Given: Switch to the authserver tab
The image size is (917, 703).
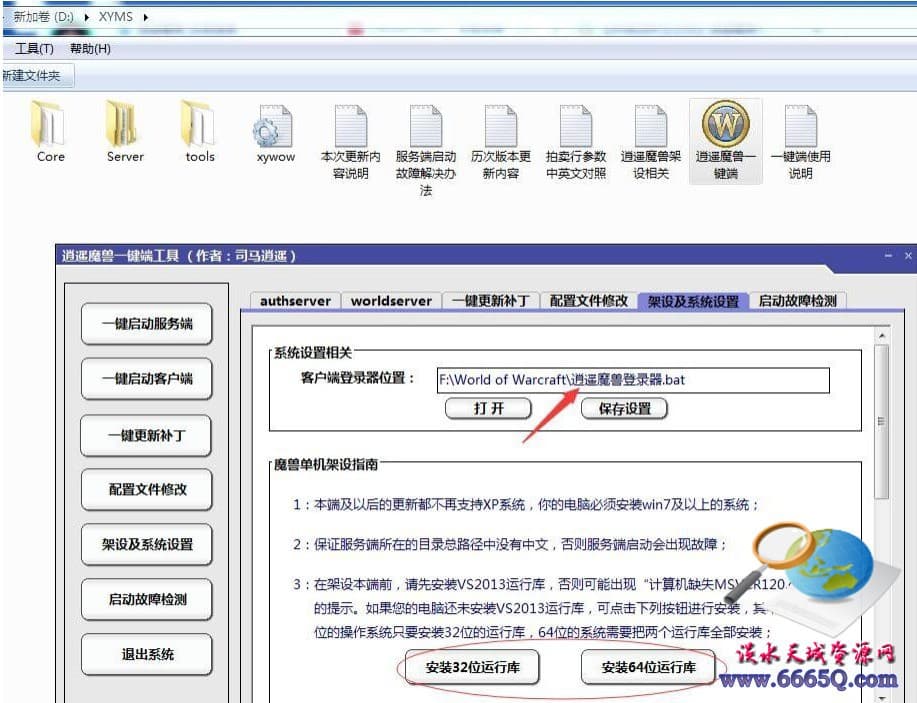Looking at the screenshot, I should pos(295,301).
